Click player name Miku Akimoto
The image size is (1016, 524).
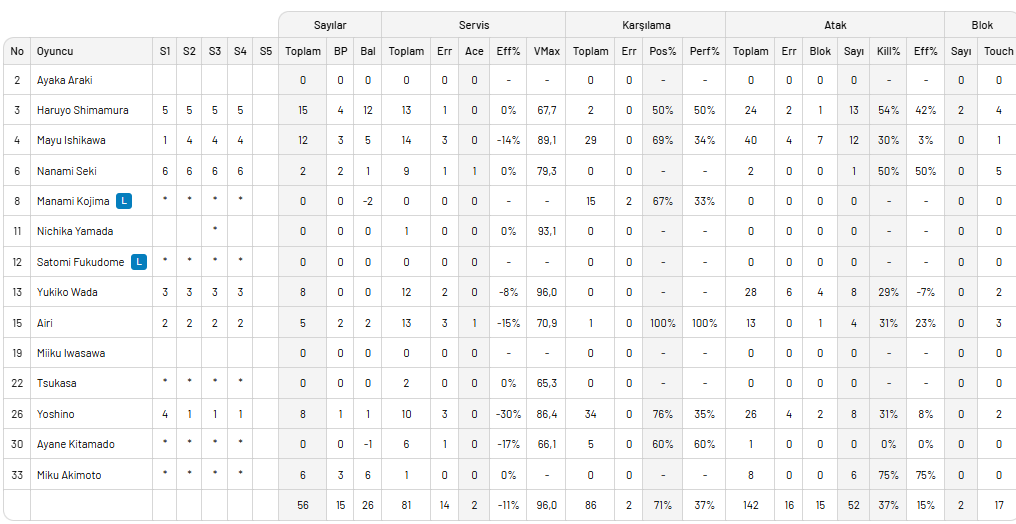(69, 475)
